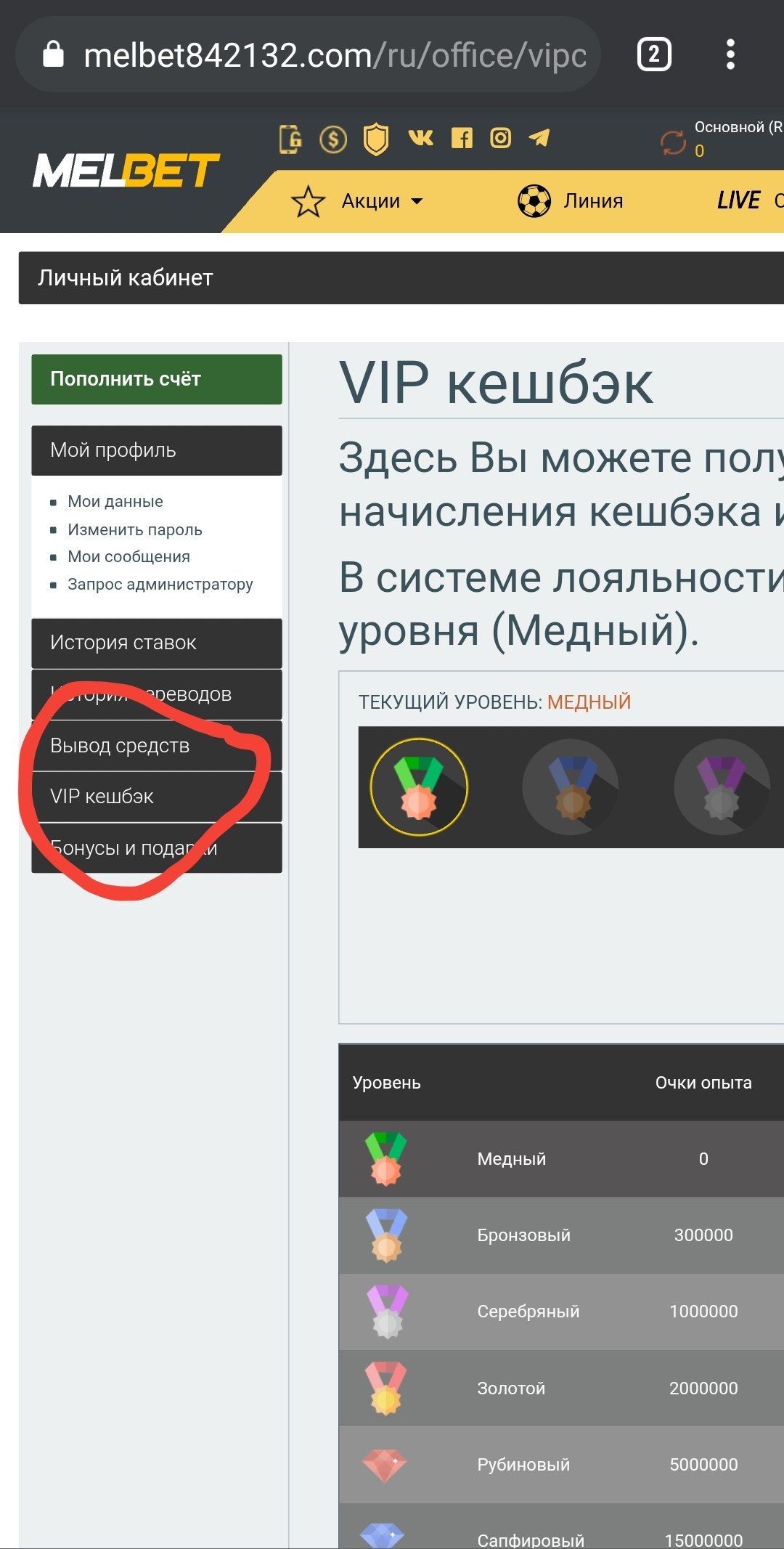The width and height of the screenshot is (784, 1549).
Task: Open Бонусы и подарки menu item
Action: (157, 848)
